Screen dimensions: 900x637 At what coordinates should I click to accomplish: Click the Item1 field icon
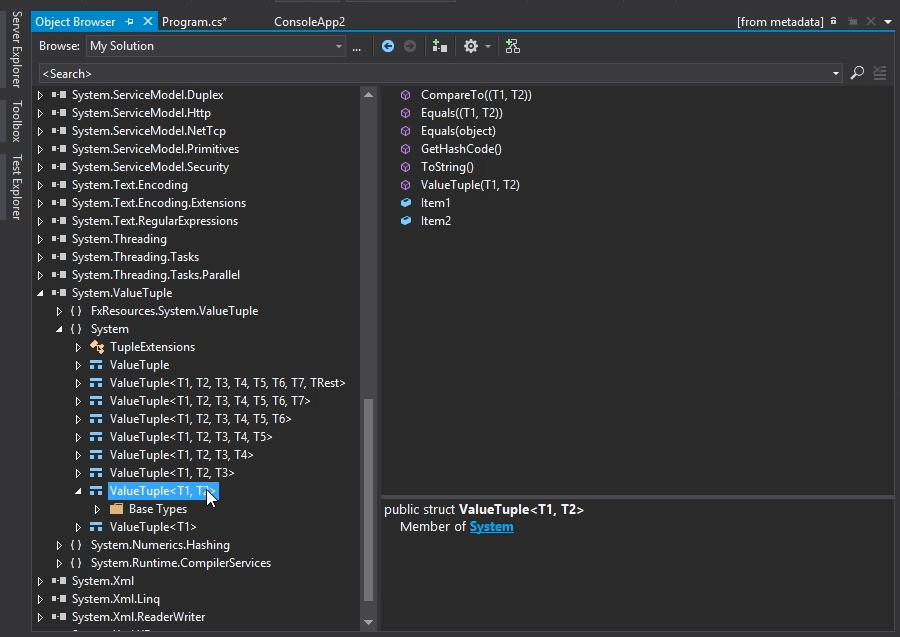pos(406,203)
